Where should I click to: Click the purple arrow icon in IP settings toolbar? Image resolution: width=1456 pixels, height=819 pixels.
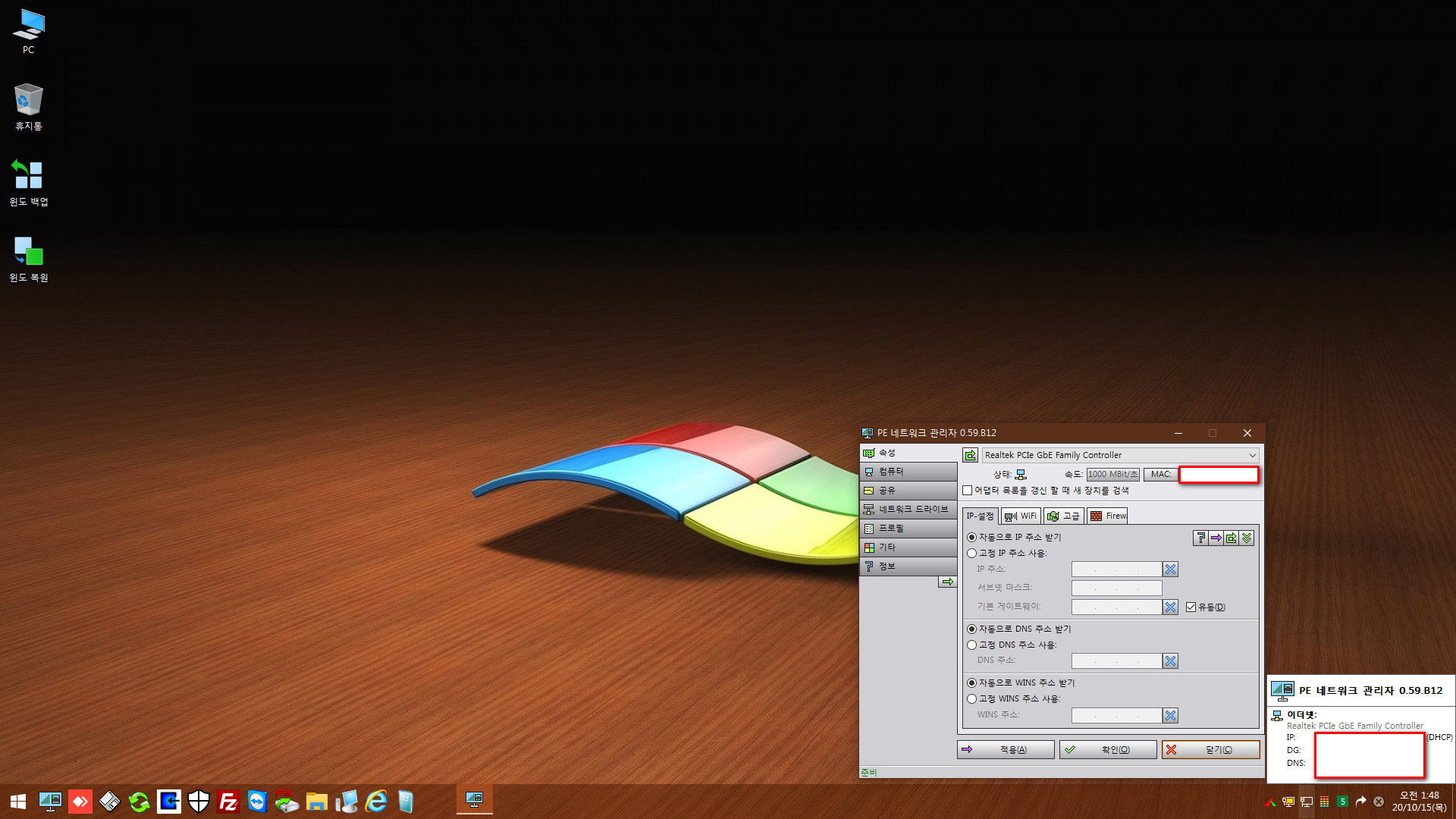click(x=1216, y=538)
